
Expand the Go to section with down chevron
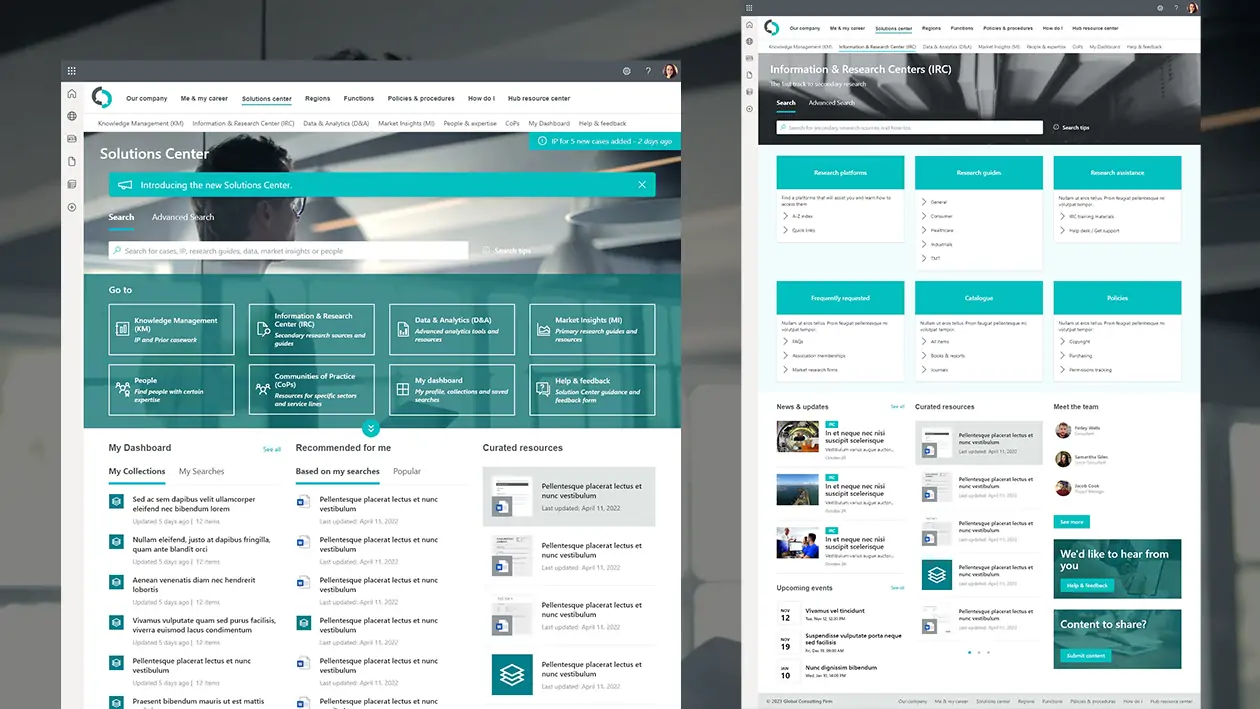coord(371,429)
